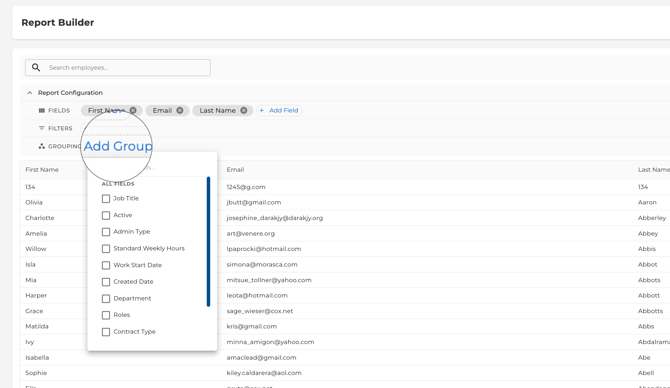Select the email lpaprocki@hotmail.com

(x=264, y=249)
